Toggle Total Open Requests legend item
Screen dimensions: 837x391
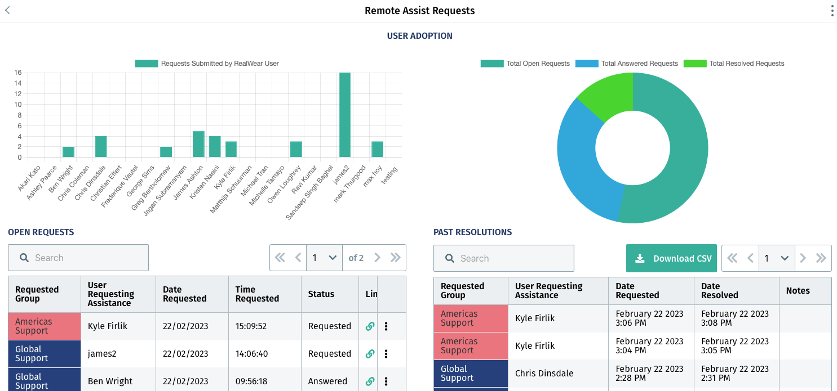pos(525,64)
